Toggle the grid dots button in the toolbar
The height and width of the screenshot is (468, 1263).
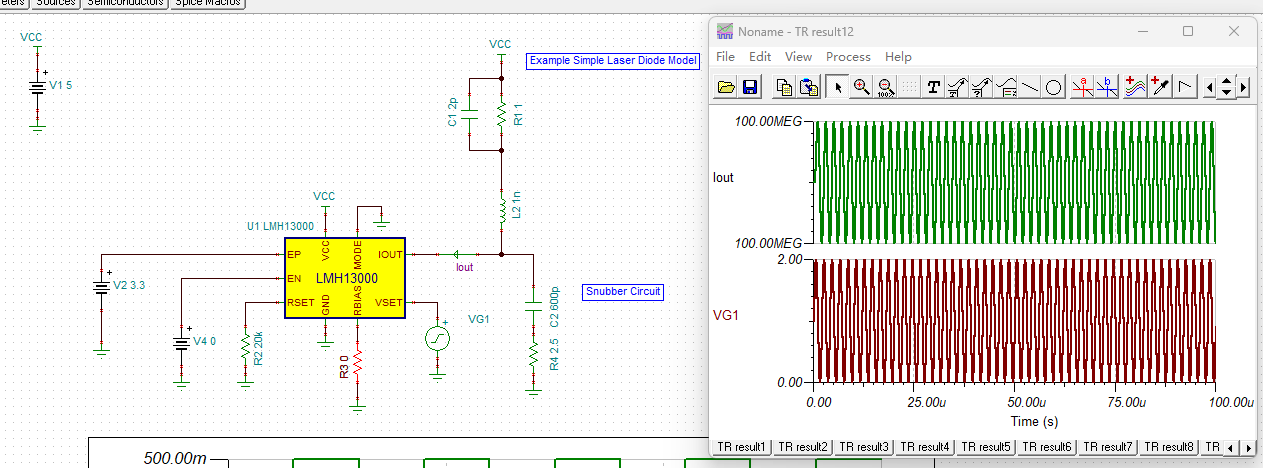tap(909, 87)
